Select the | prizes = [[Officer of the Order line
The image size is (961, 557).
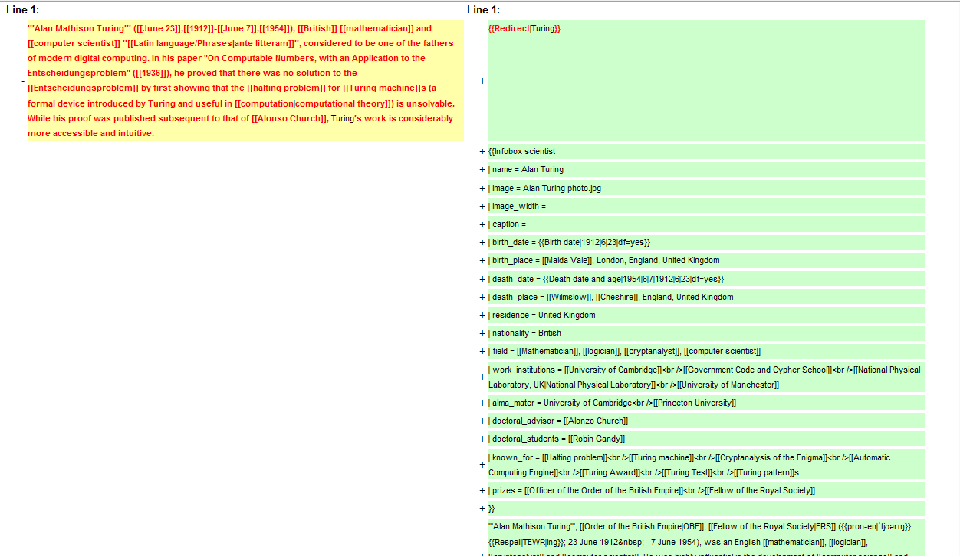tap(706, 491)
